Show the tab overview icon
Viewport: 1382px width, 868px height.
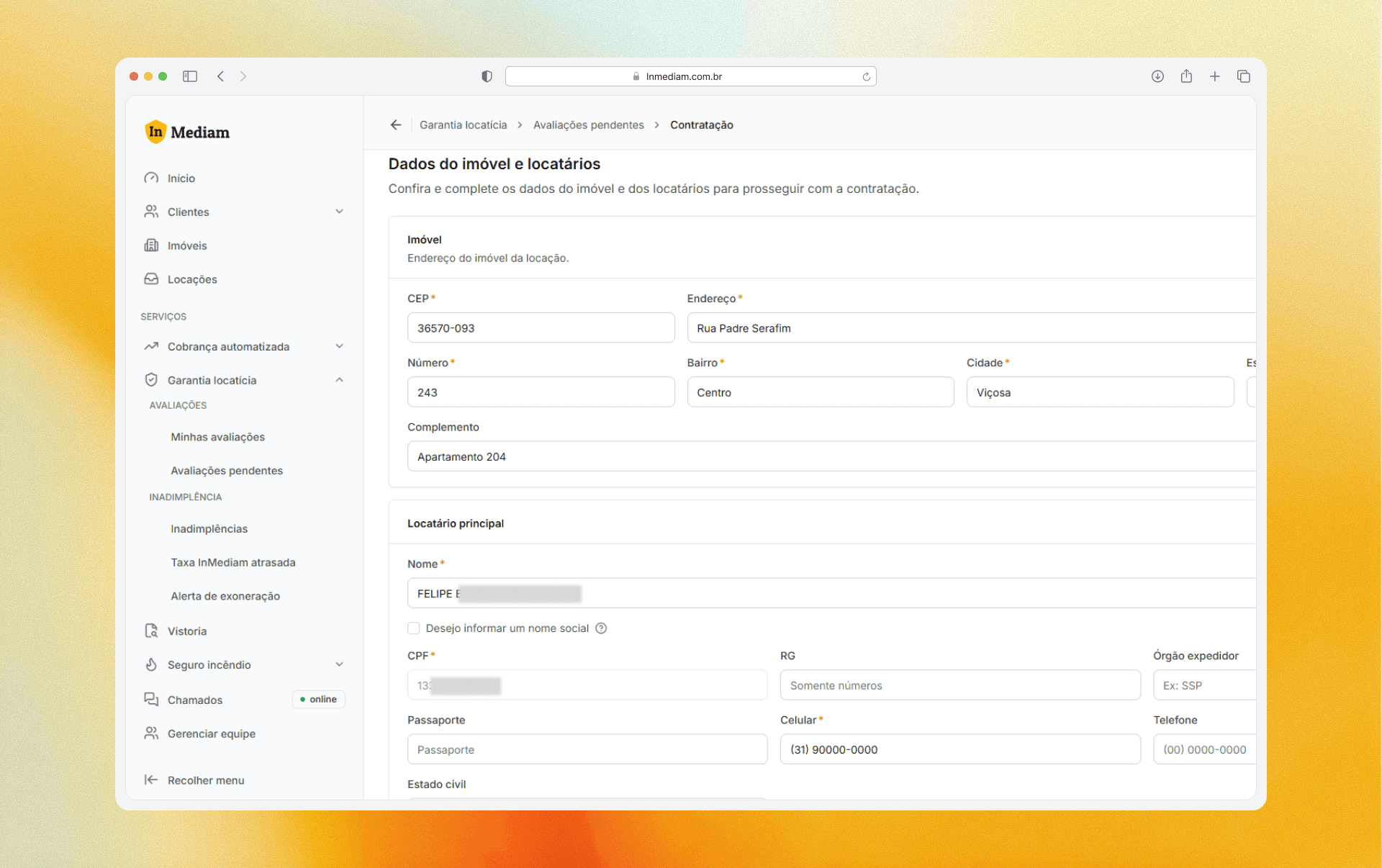[1244, 76]
